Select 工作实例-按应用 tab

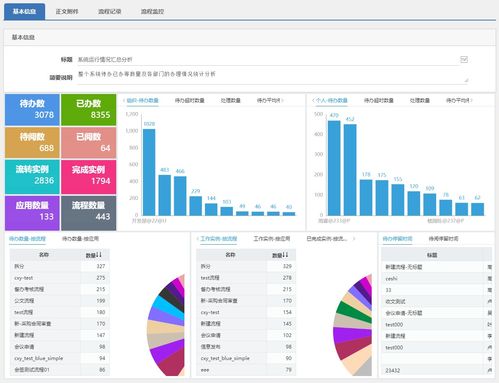(x=272, y=239)
